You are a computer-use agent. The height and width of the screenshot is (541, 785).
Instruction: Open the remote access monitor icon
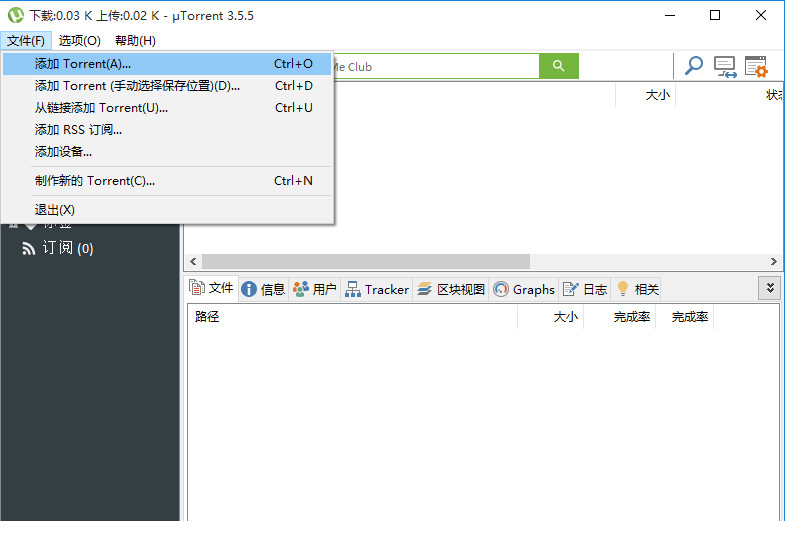724,67
